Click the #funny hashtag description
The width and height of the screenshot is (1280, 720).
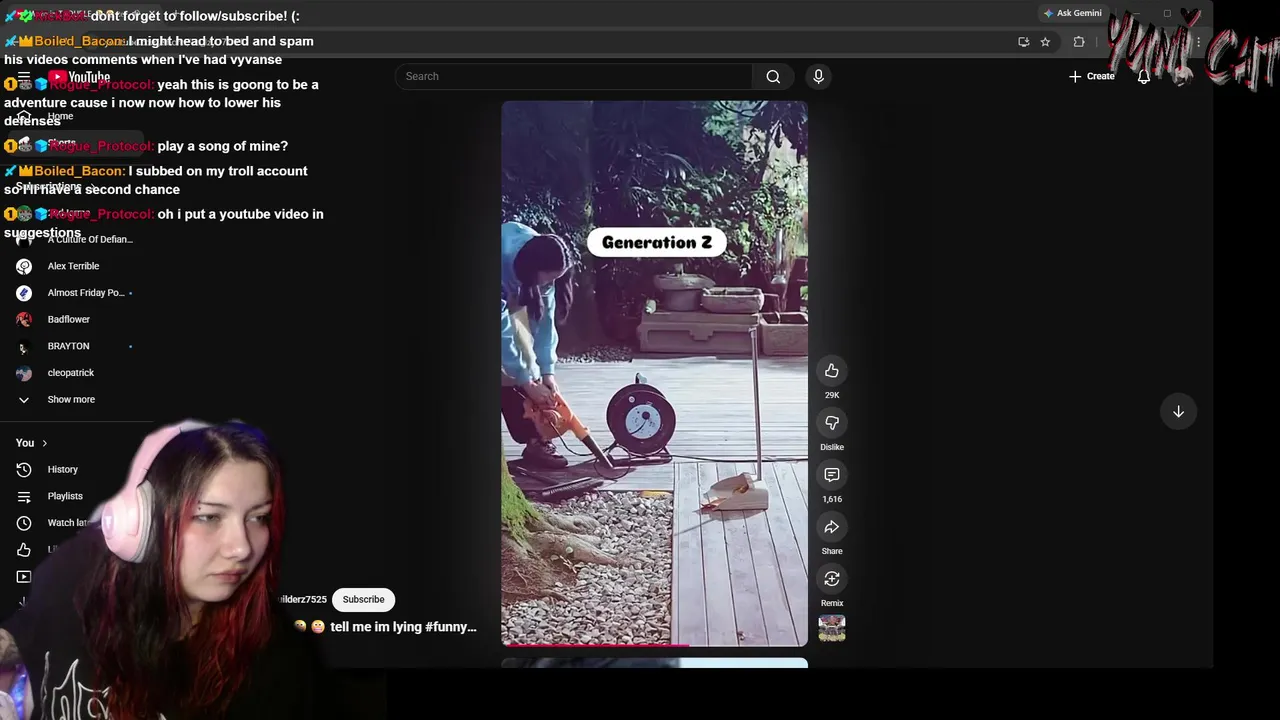(x=450, y=627)
